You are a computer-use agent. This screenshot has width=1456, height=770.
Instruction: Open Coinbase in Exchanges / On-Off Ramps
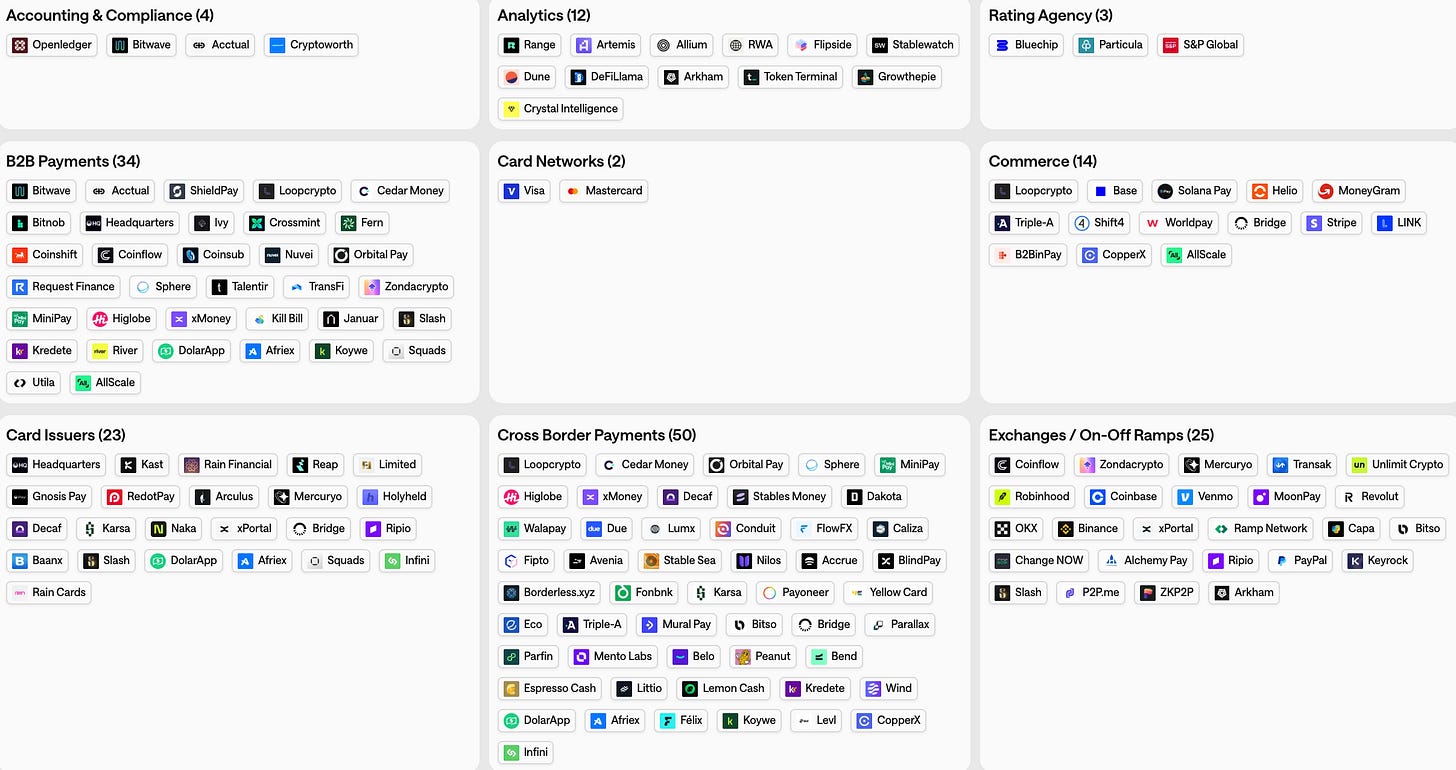coord(1123,496)
